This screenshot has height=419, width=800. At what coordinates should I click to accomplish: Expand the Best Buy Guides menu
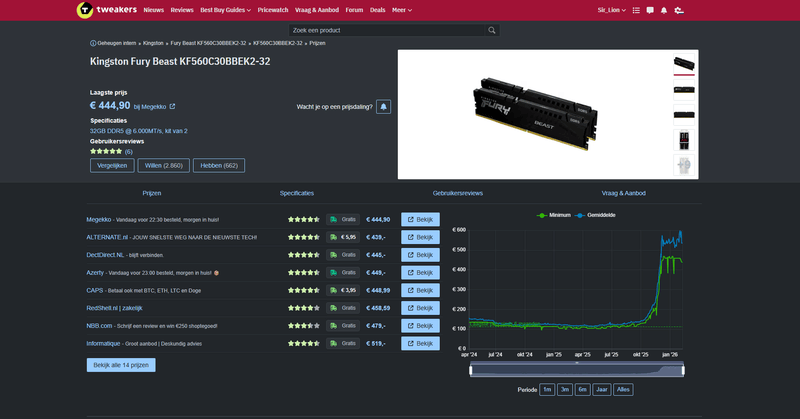tap(225, 10)
